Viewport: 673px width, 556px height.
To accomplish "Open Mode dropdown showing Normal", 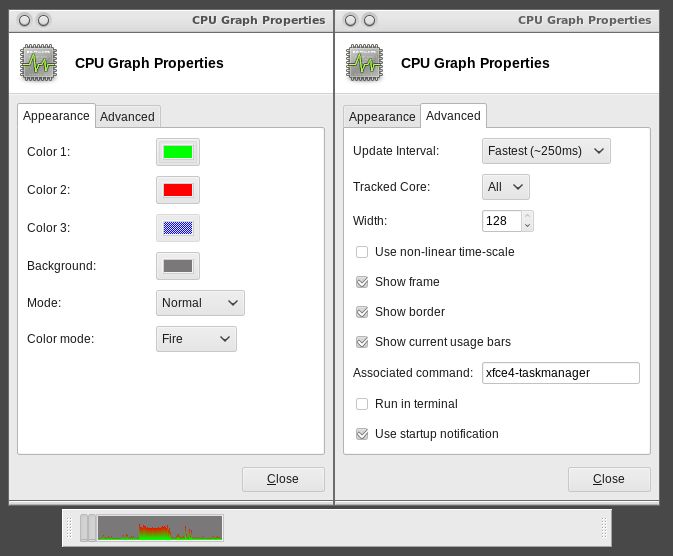I will click(x=200, y=303).
